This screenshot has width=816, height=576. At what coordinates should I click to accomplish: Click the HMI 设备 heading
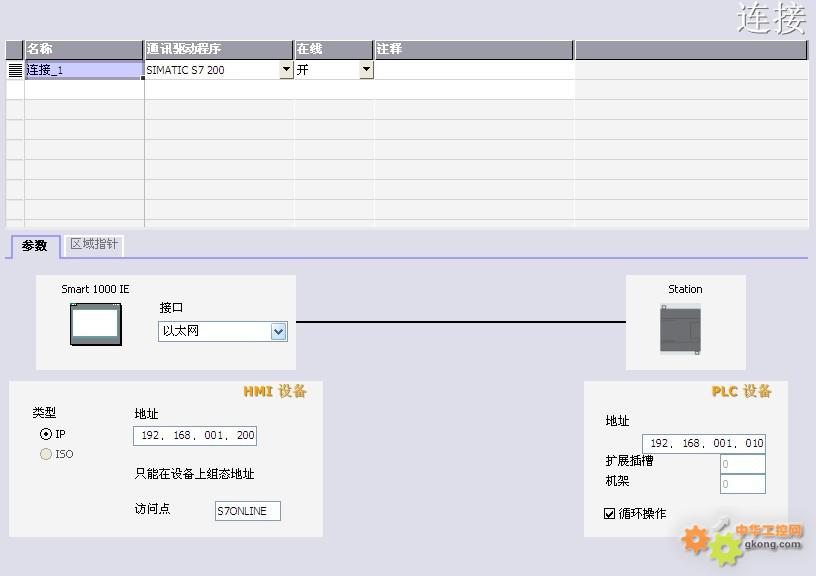coord(275,391)
